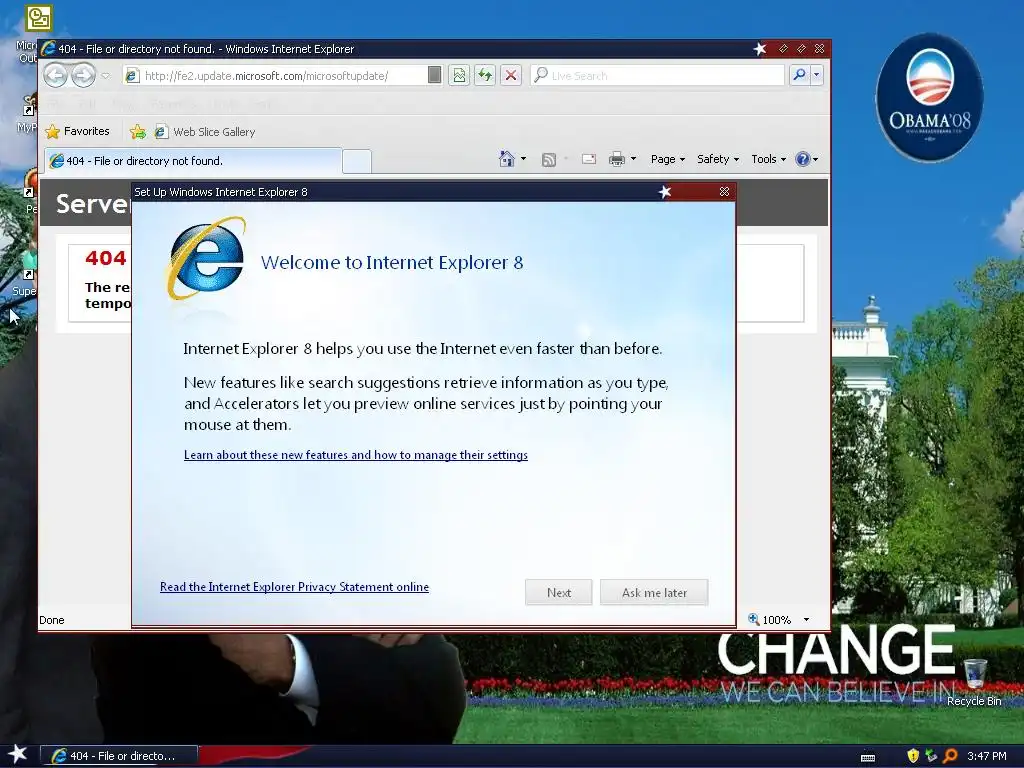Click the page icon left of the URL
This screenshot has width=1024, height=768.
132,76
